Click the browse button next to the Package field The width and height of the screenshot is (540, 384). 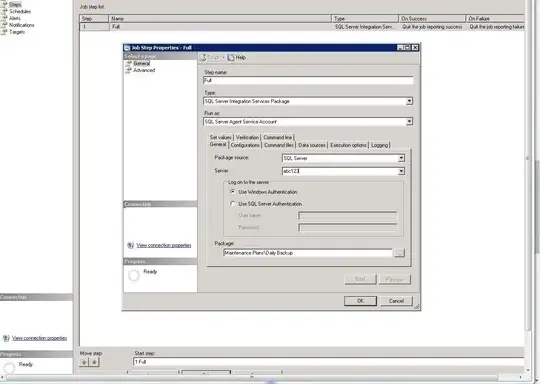click(x=399, y=253)
